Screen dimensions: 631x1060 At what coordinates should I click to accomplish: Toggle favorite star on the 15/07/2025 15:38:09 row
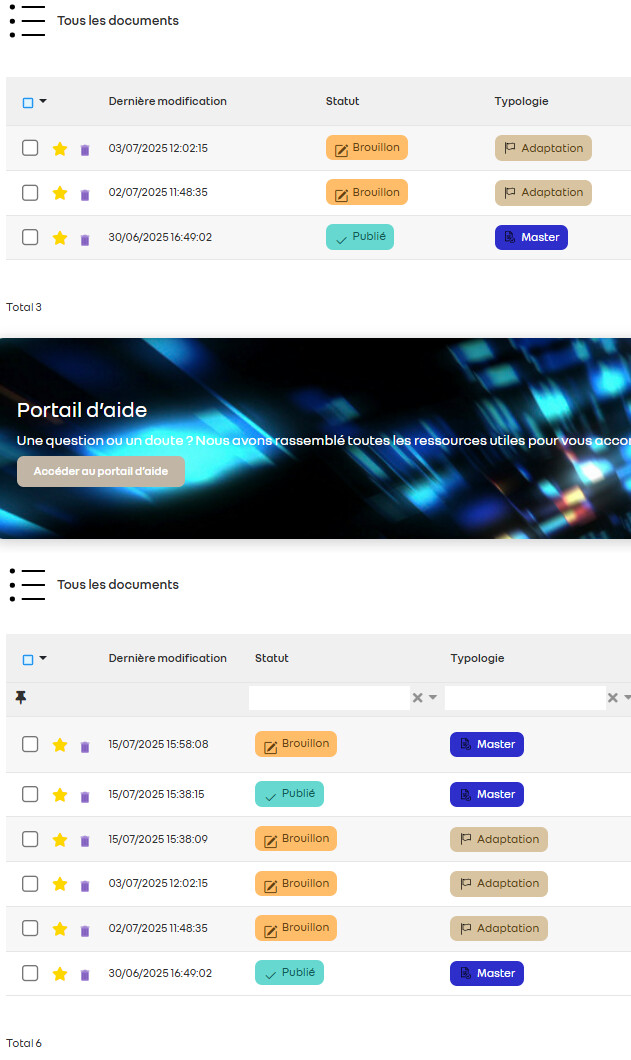[60, 840]
